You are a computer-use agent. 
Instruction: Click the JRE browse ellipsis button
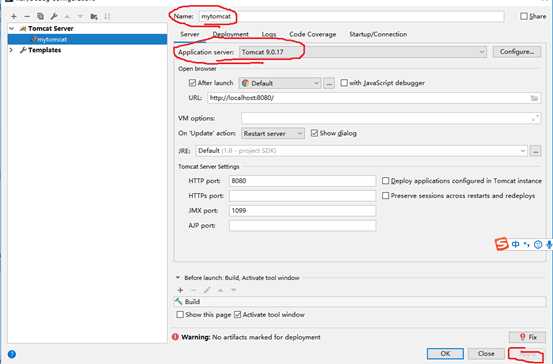536,151
